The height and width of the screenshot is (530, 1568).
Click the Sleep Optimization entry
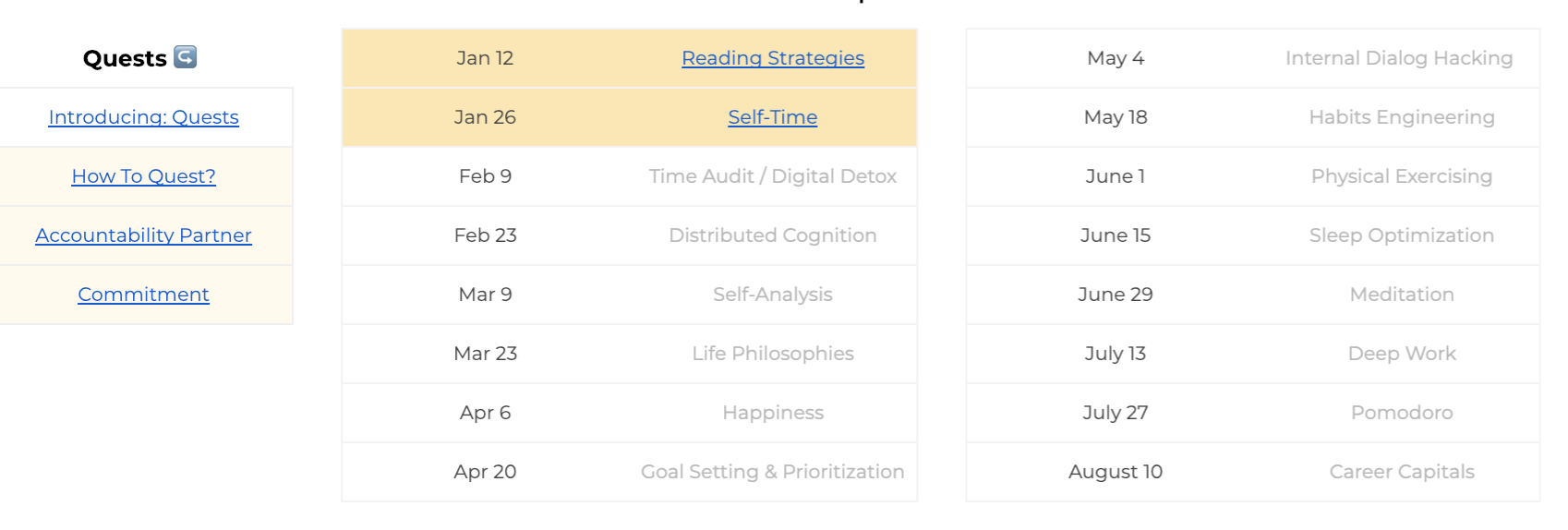click(x=1401, y=235)
